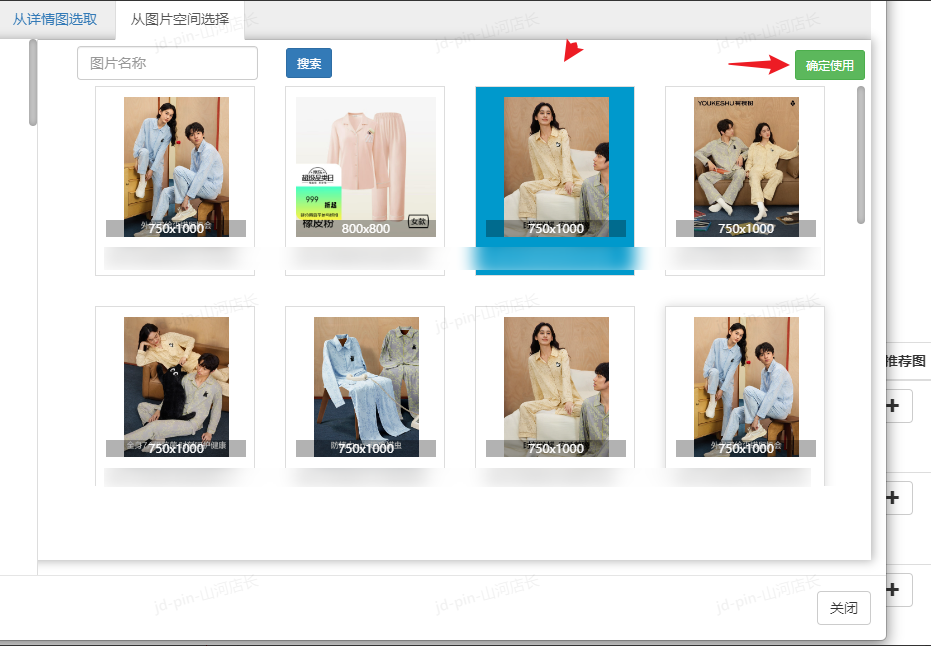Switch to the 从详情图选取 tab
The width and height of the screenshot is (931, 646).
(x=55, y=19)
